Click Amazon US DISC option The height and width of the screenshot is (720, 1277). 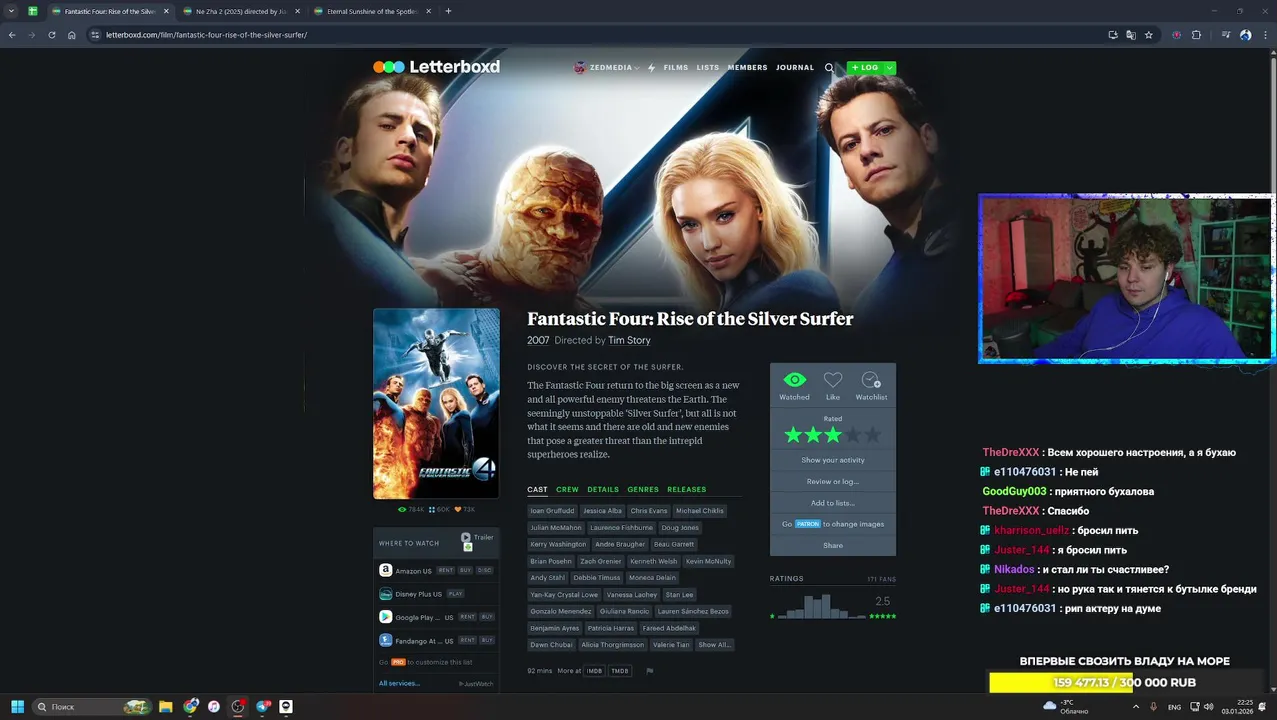click(x=485, y=570)
